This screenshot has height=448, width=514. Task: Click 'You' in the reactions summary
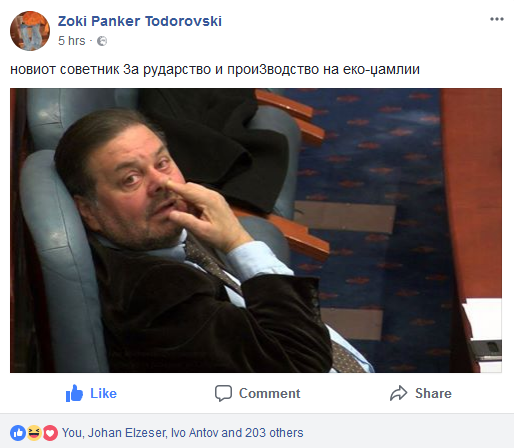(72, 433)
